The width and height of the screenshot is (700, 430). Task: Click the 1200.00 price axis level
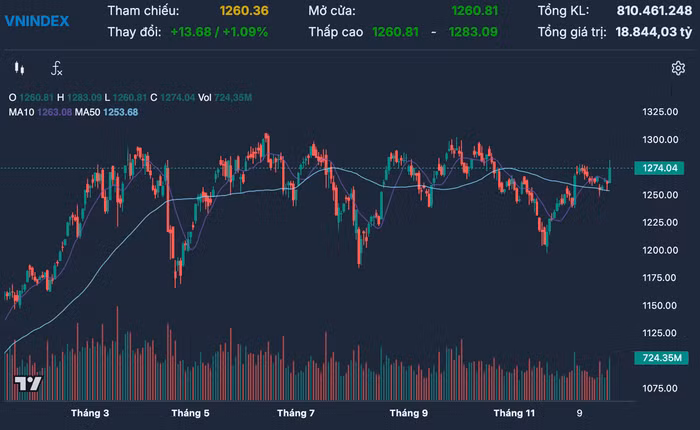(663, 250)
